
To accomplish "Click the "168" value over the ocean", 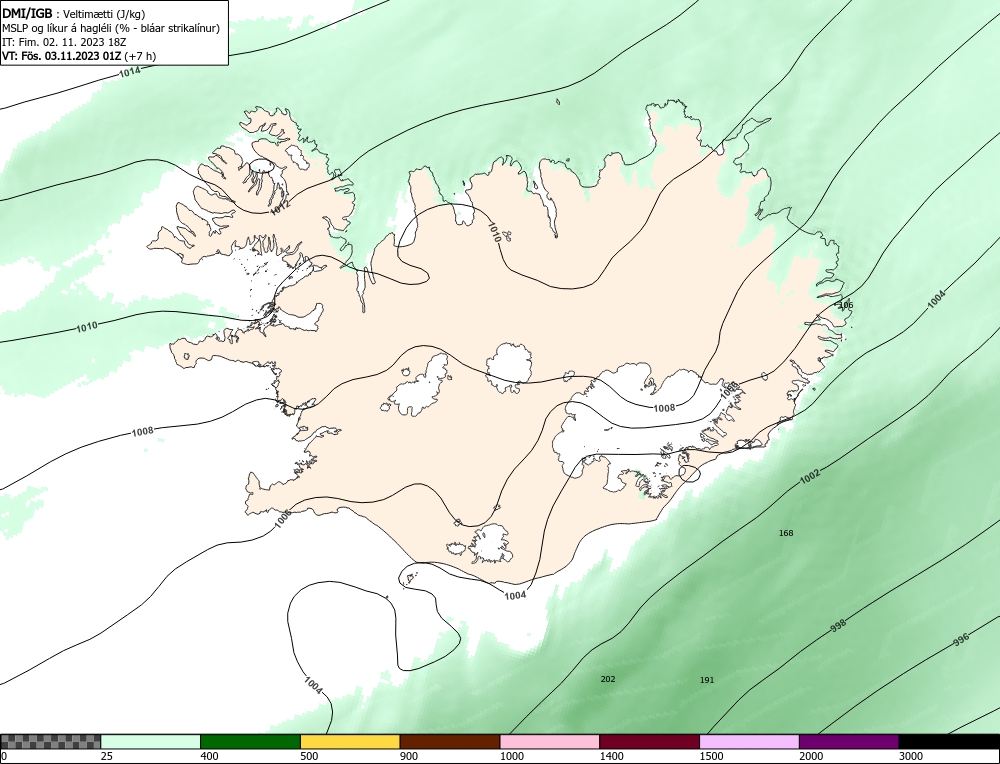I will 786,533.
